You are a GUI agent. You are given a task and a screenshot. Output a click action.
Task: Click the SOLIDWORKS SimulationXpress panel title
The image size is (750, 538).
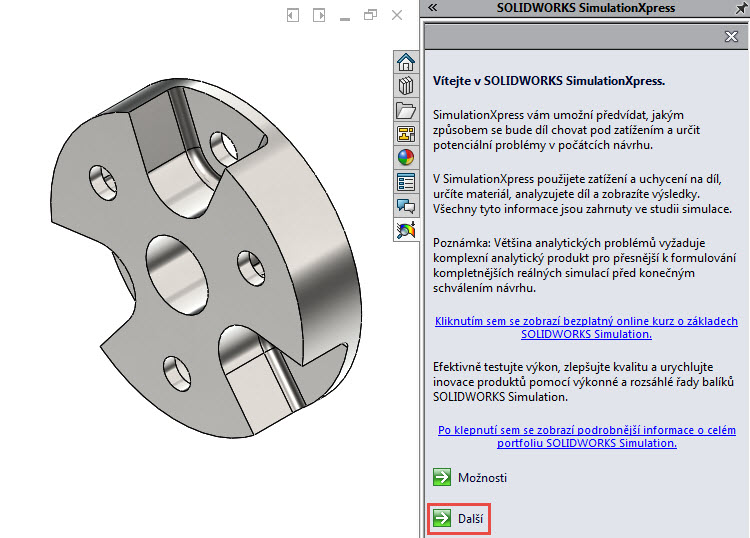pyautogui.click(x=585, y=8)
